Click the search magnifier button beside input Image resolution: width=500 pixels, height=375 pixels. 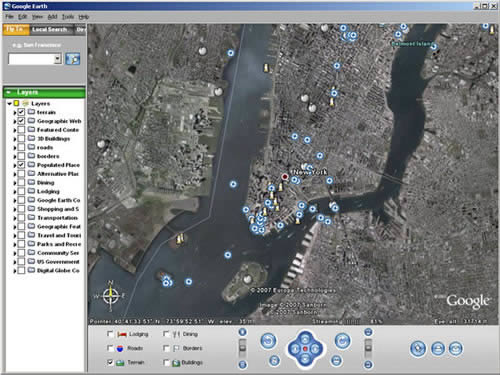[x=72, y=59]
